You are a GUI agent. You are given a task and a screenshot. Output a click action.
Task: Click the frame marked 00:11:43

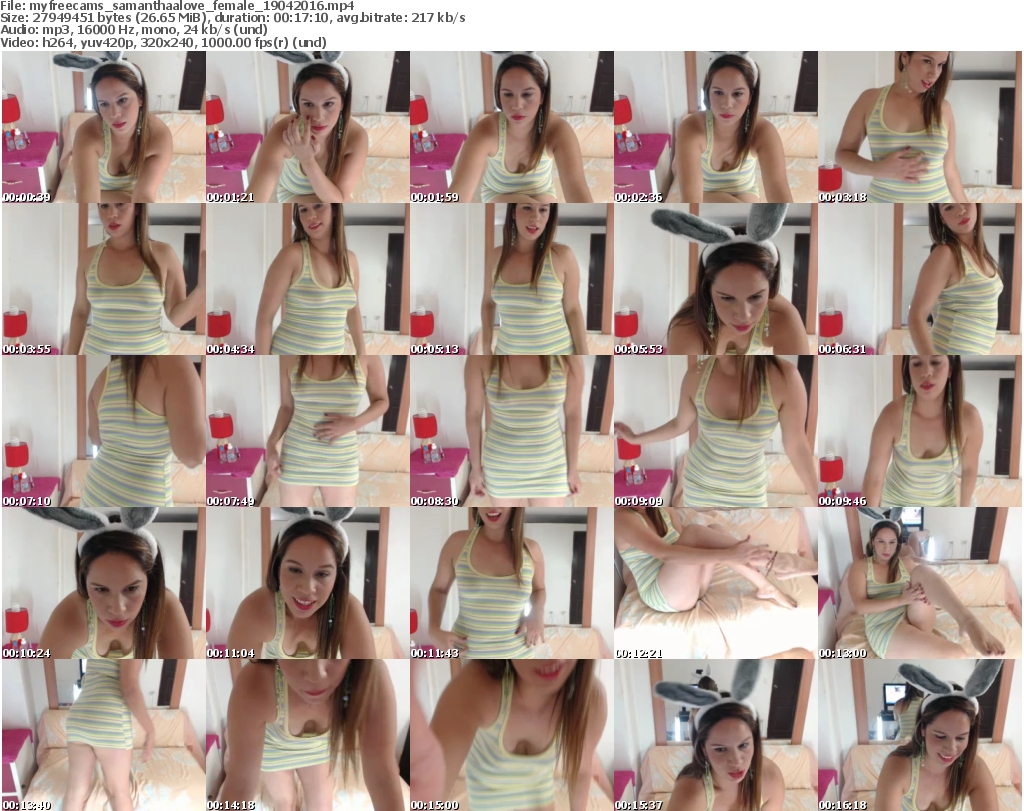pyautogui.click(x=511, y=583)
